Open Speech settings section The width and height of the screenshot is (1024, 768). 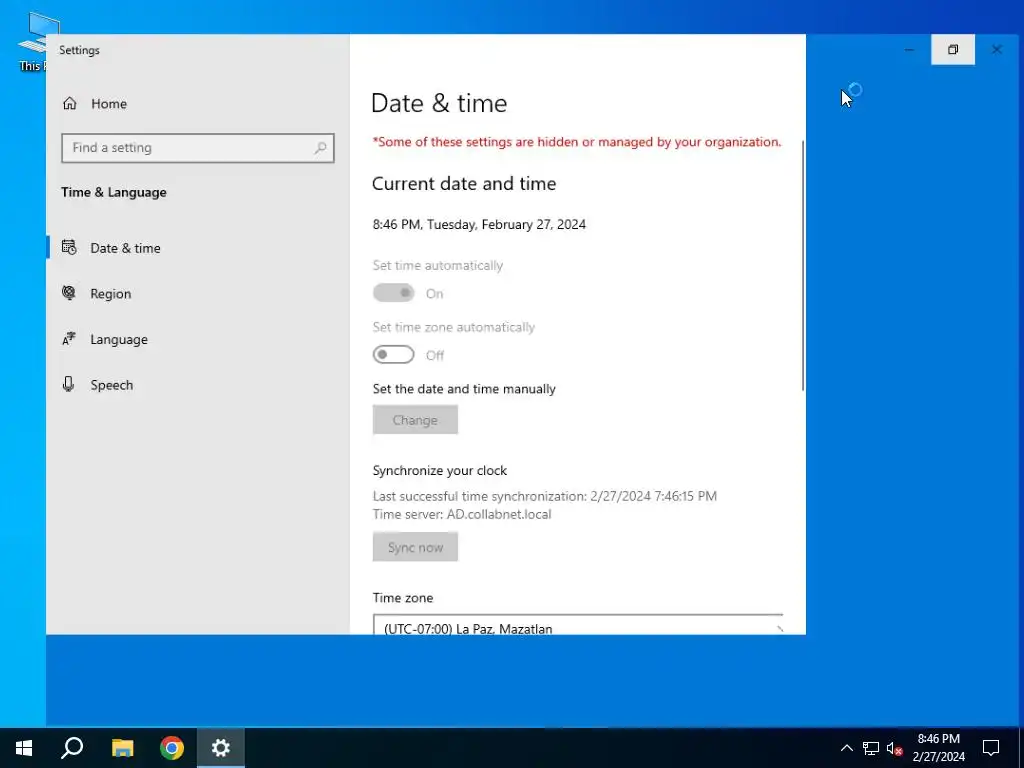197,385
